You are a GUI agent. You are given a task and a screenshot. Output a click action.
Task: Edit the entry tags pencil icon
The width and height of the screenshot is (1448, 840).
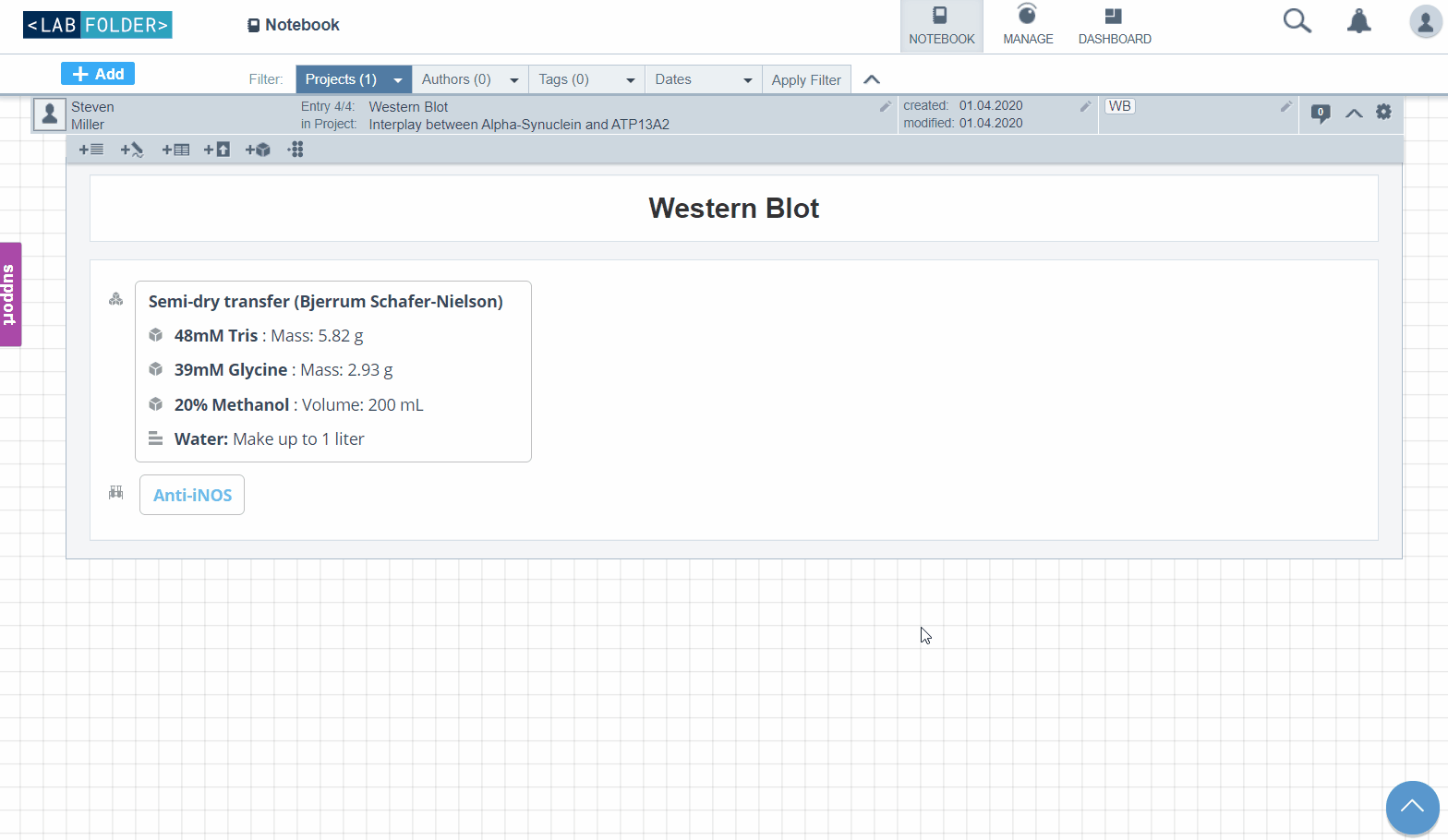point(1285,106)
